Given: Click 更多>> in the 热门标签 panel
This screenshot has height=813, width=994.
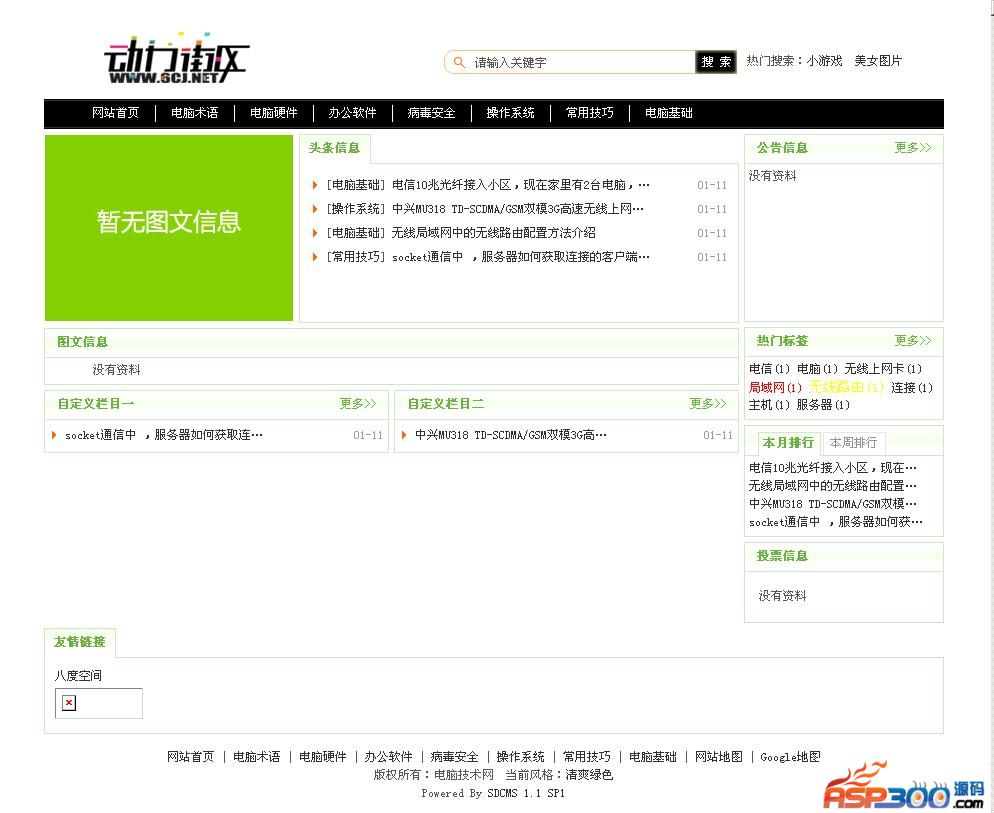Looking at the screenshot, I should [x=913, y=341].
